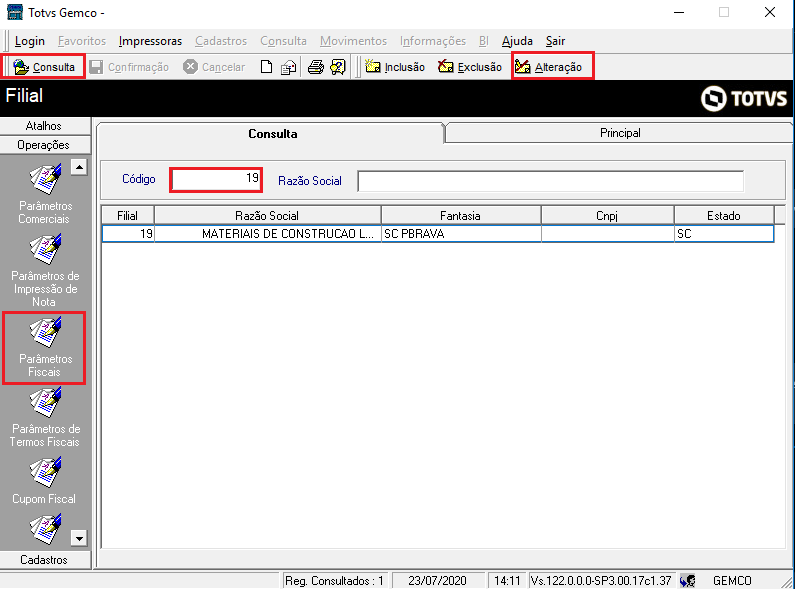The width and height of the screenshot is (795, 589).
Task: Expand the Cadastros sidebar section
Action: point(45,560)
